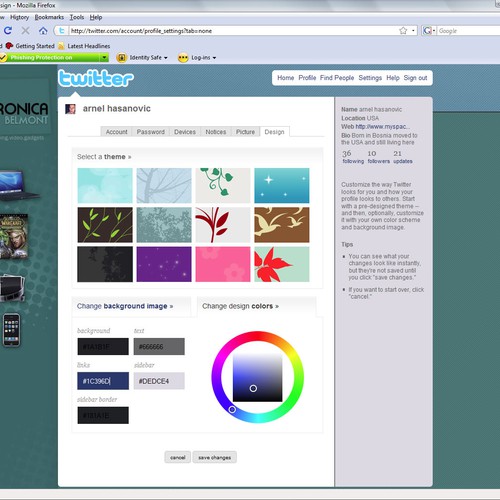Choose the pale blue tree branches theme

[164, 185]
